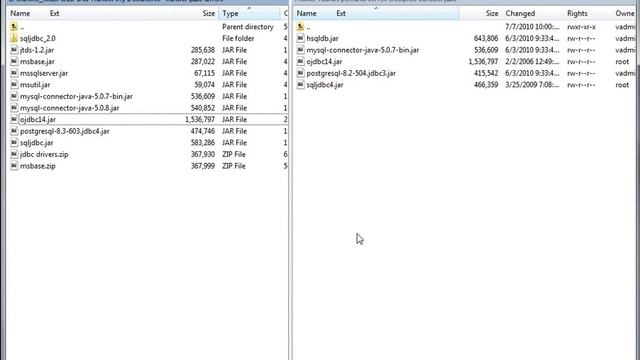Click the sqljdbc4.jar file icon
640x360 pixels.
300,85
